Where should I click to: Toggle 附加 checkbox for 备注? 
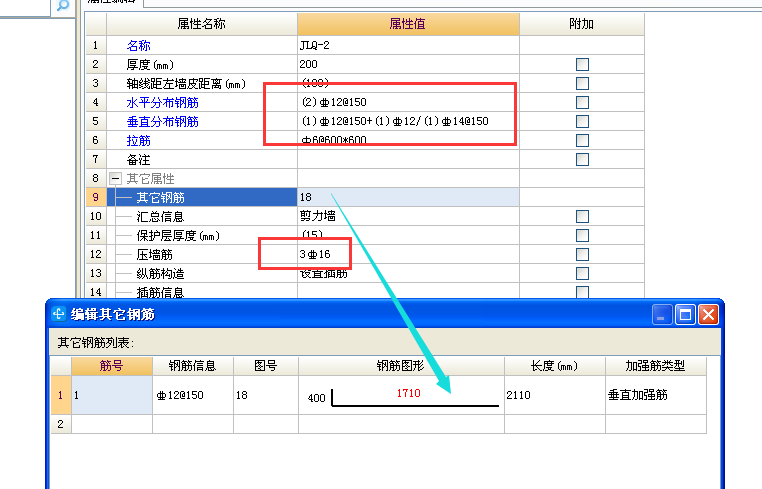point(582,159)
